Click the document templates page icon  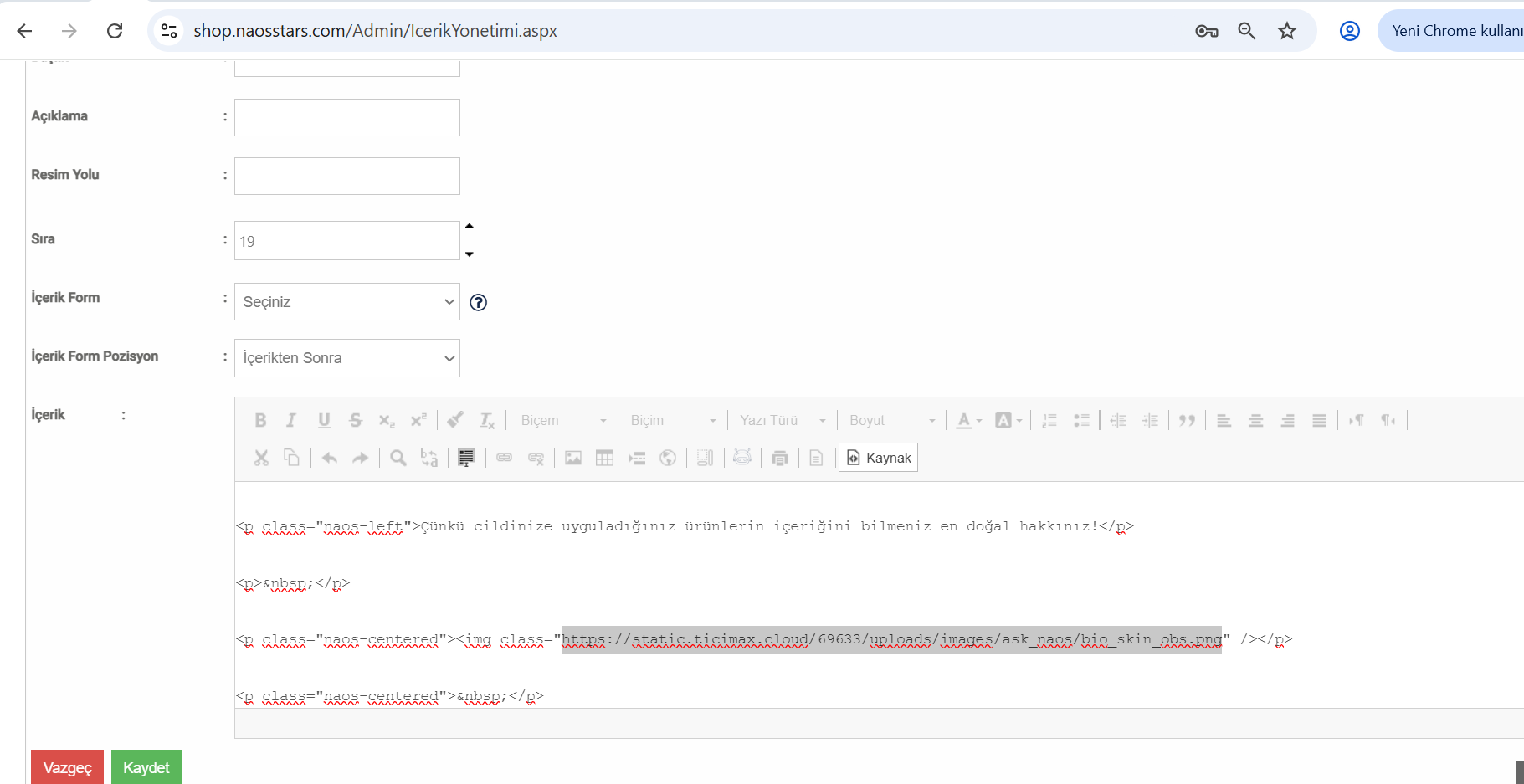pos(817,458)
